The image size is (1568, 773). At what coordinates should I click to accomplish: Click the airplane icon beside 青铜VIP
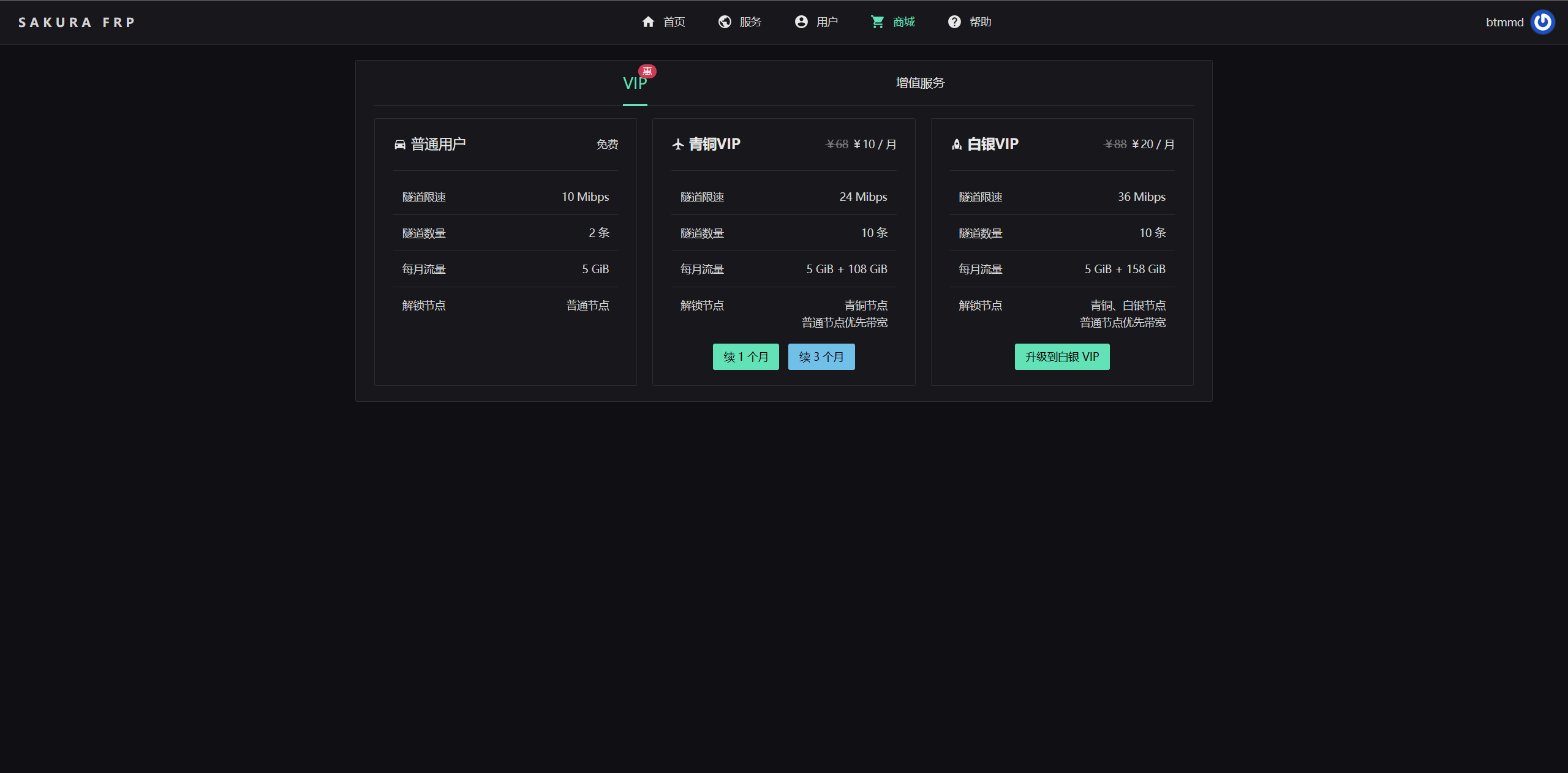[x=678, y=145]
